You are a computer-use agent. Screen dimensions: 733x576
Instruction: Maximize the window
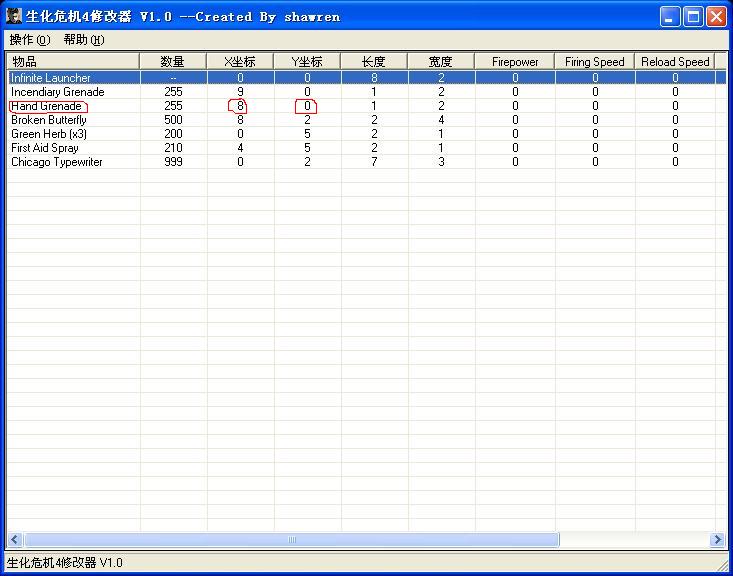coord(693,17)
